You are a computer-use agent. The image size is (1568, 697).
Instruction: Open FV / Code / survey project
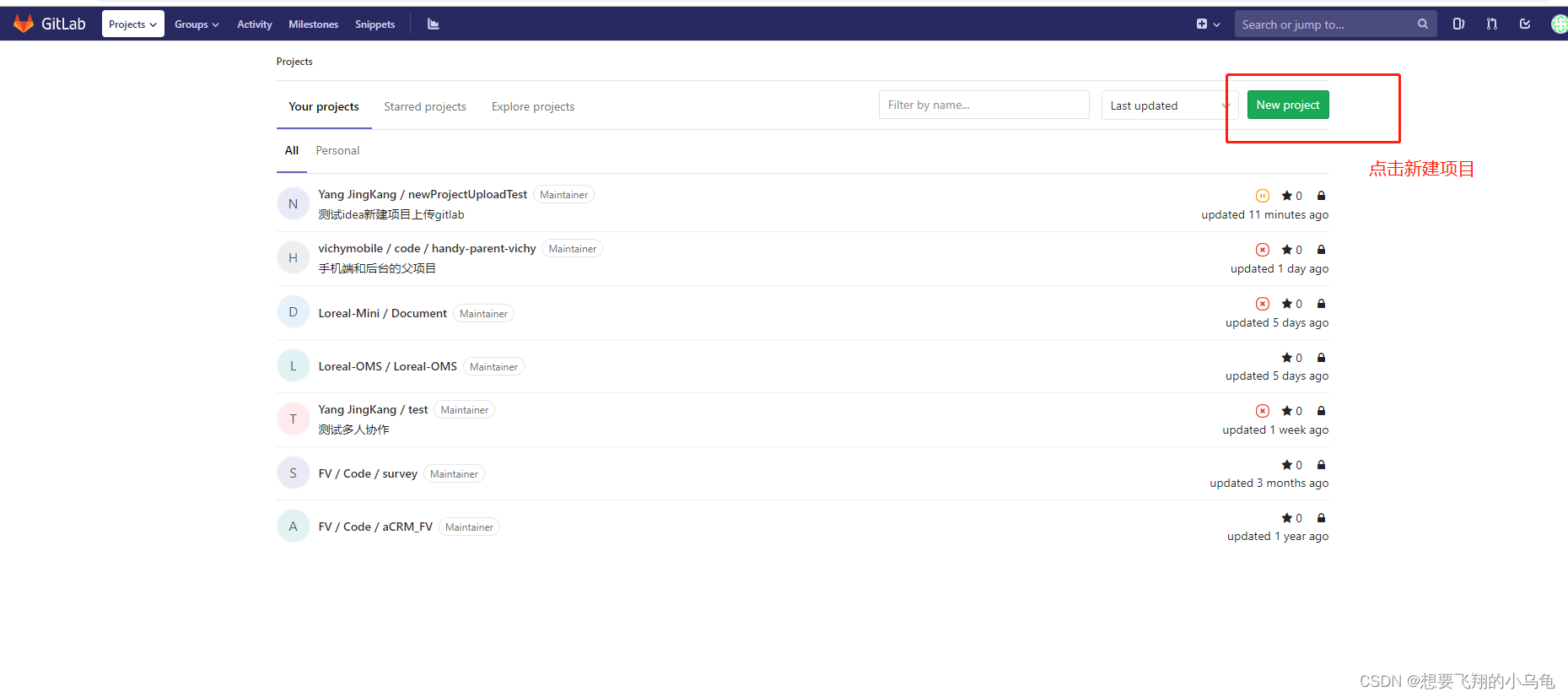(x=368, y=473)
